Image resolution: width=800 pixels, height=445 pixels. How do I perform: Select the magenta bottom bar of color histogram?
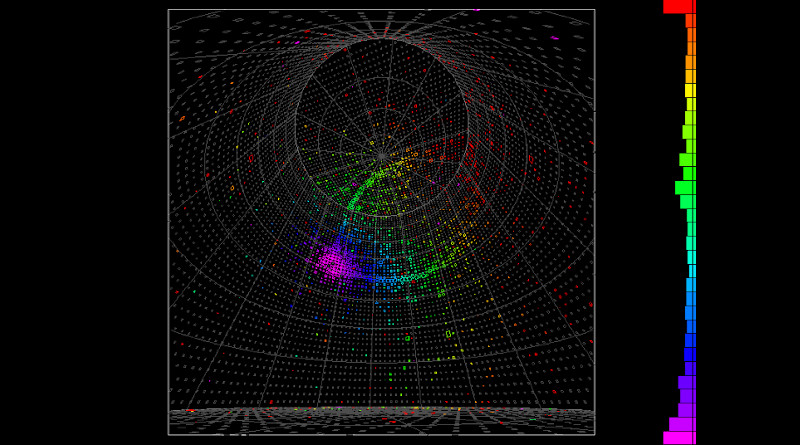[x=679, y=438]
